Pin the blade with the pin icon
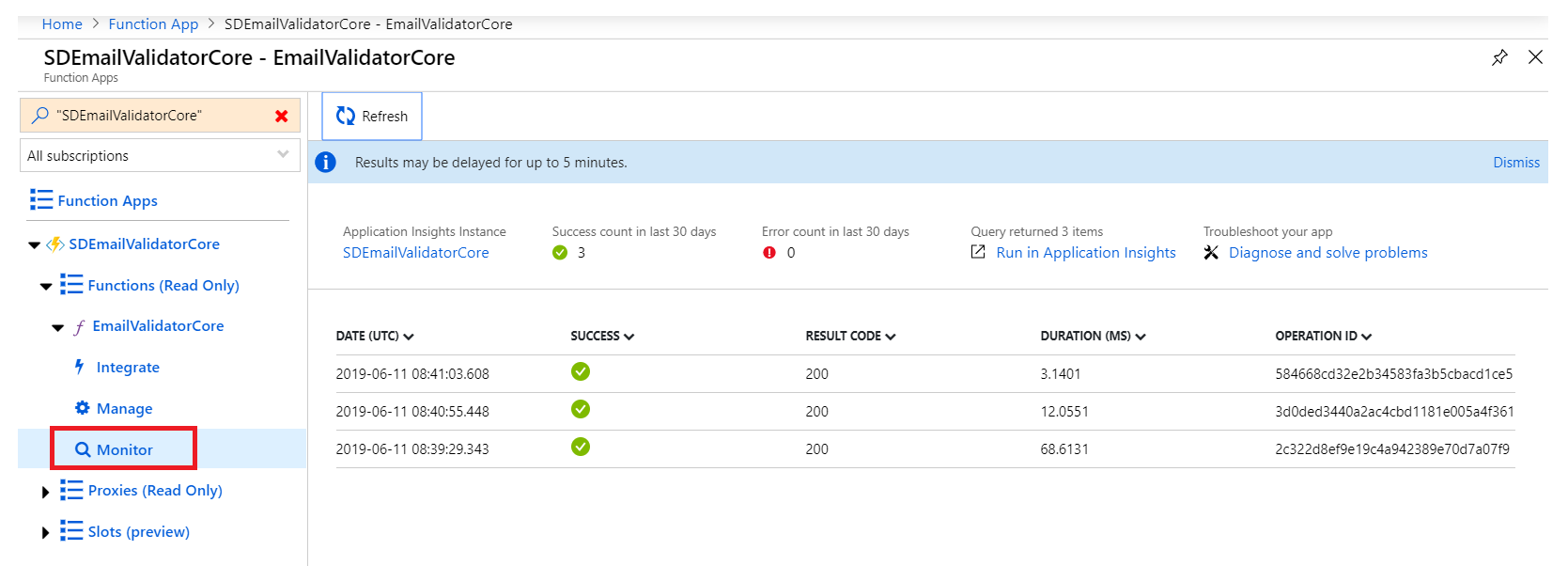This screenshot has height=566, width=1568. pos(1499,57)
